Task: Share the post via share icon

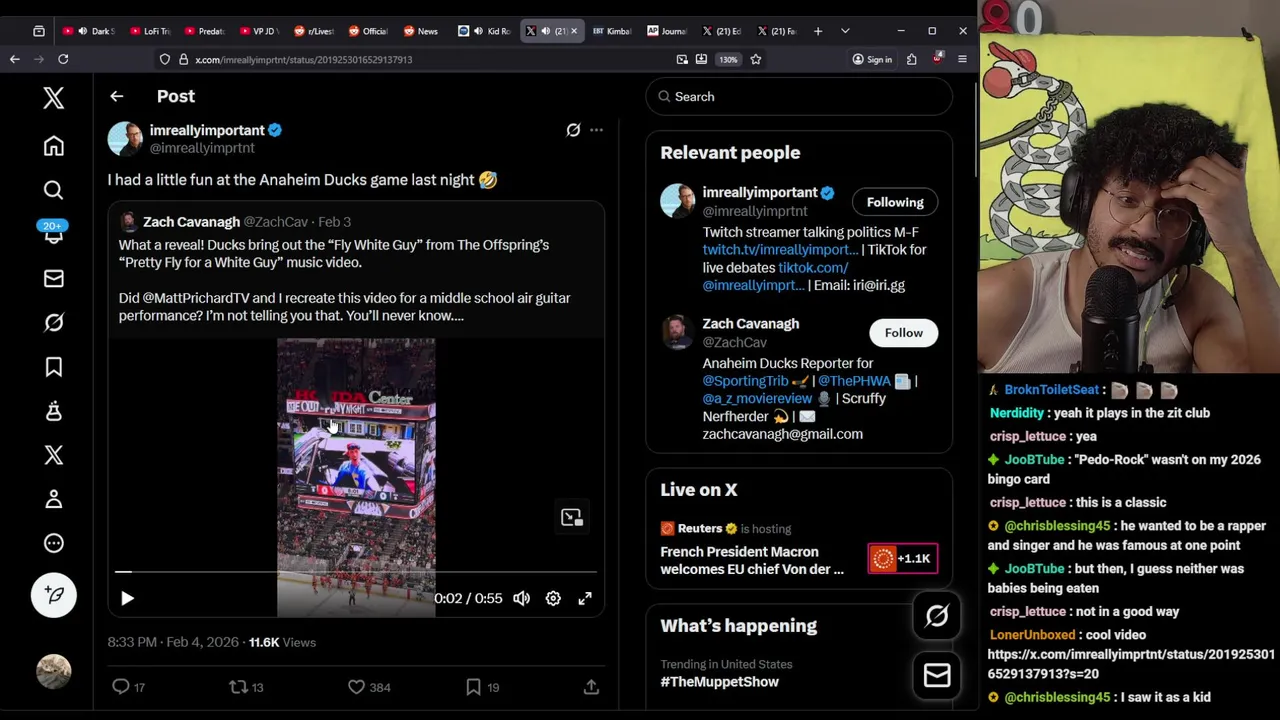Action: [591, 687]
